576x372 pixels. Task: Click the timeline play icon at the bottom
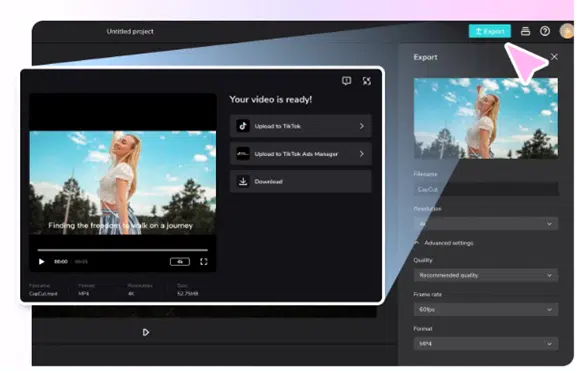[x=145, y=332]
